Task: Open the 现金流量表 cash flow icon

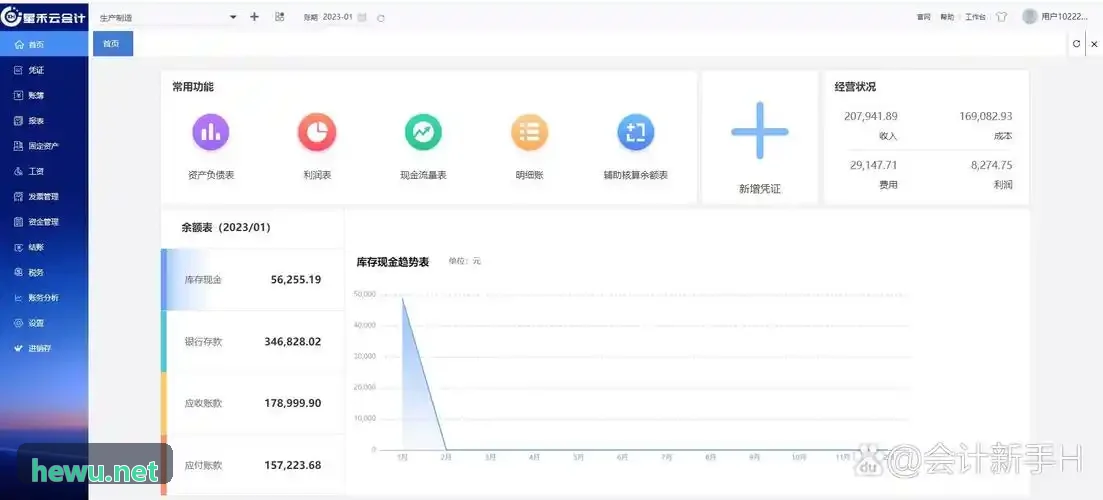Action: (423, 132)
